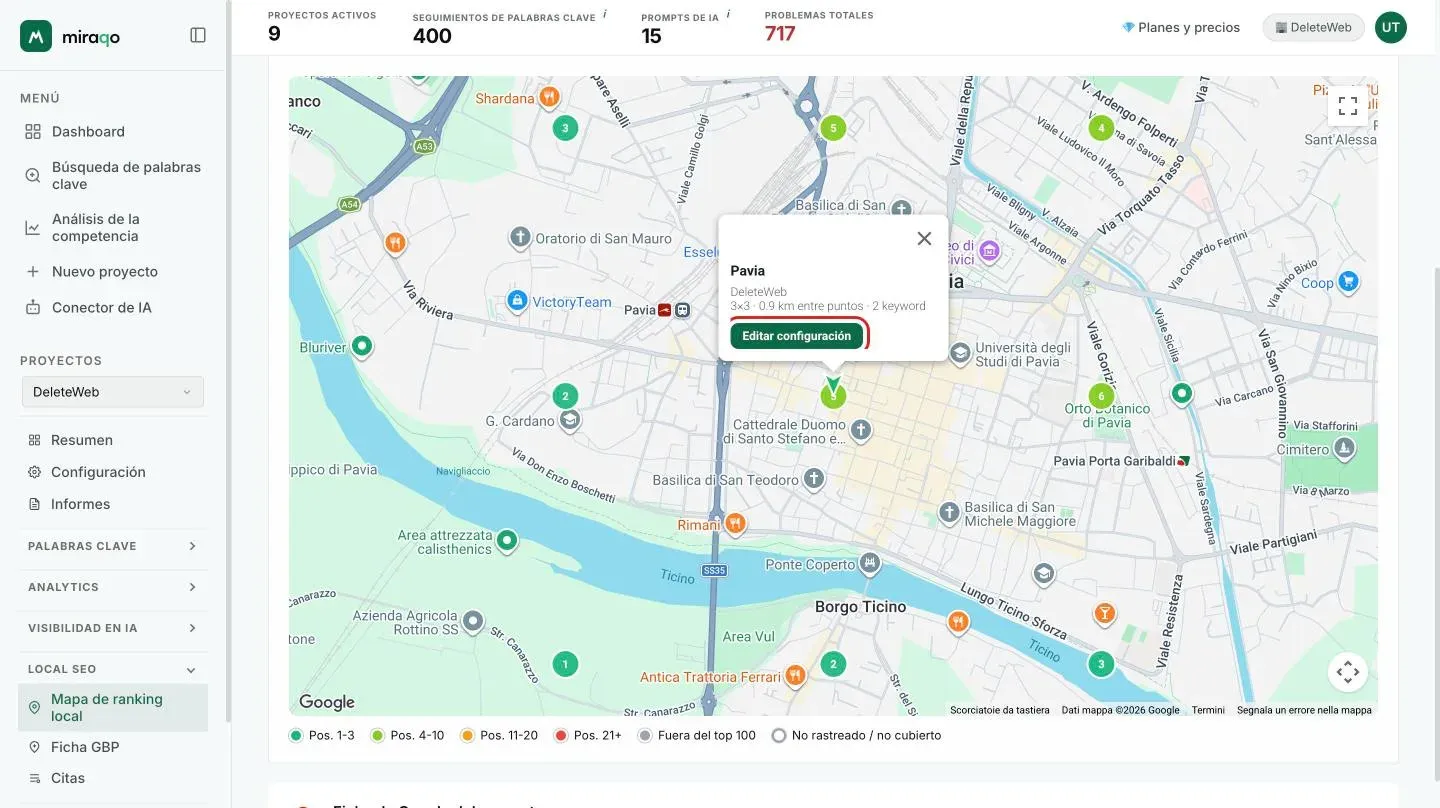Collapse the Local SEO section
Screen dimensions: 1440x808
click(113, 669)
